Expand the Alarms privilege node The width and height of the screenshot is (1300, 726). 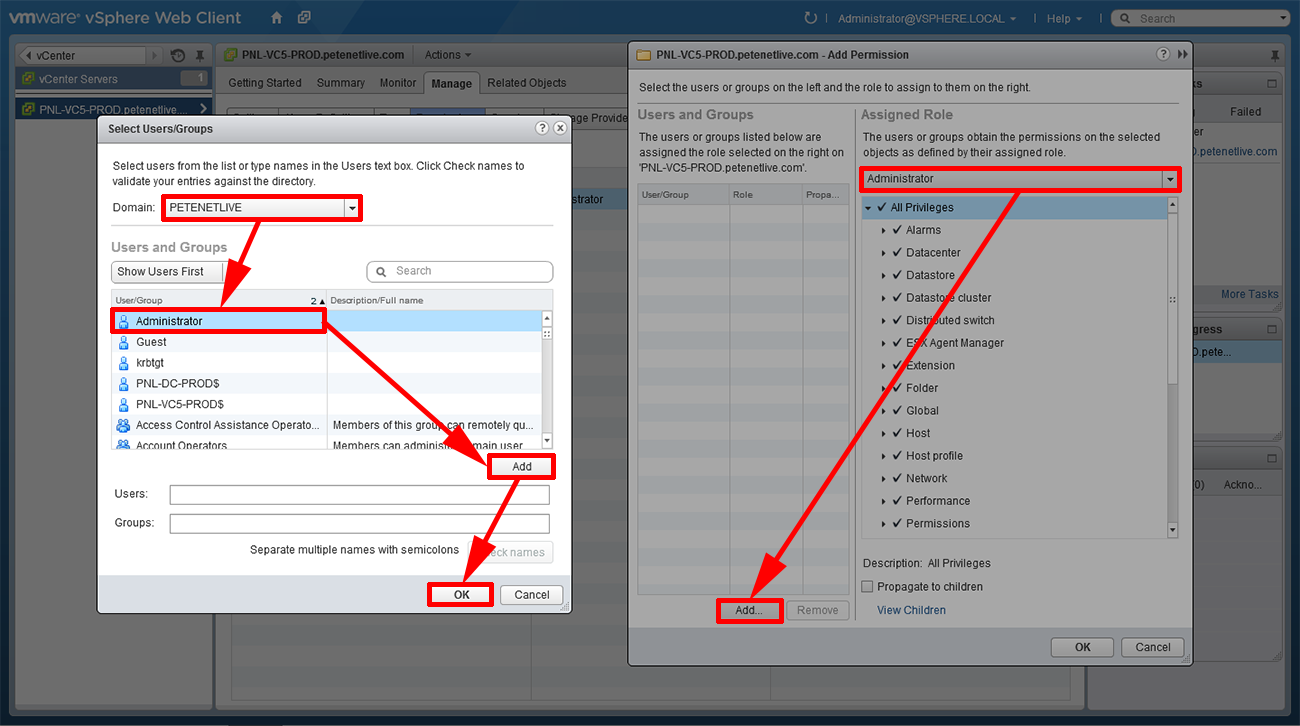[x=884, y=230]
